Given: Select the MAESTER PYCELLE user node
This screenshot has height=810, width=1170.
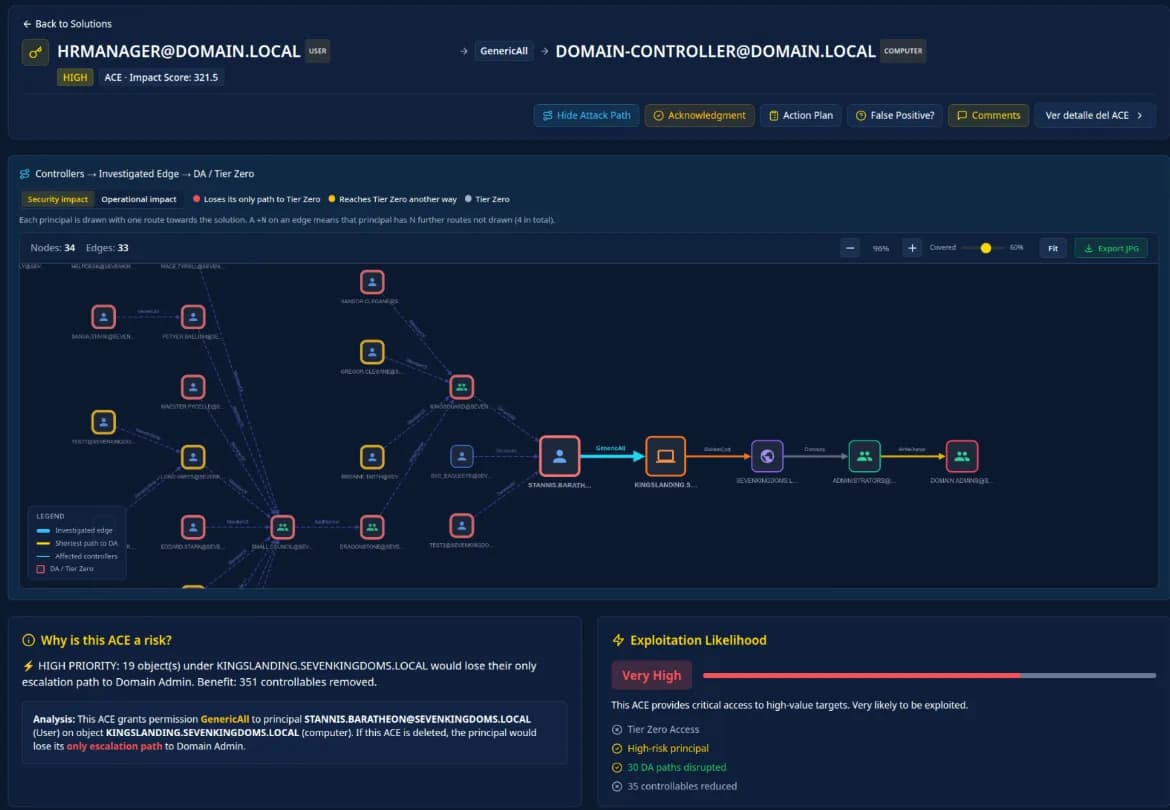Looking at the screenshot, I should (193, 387).
